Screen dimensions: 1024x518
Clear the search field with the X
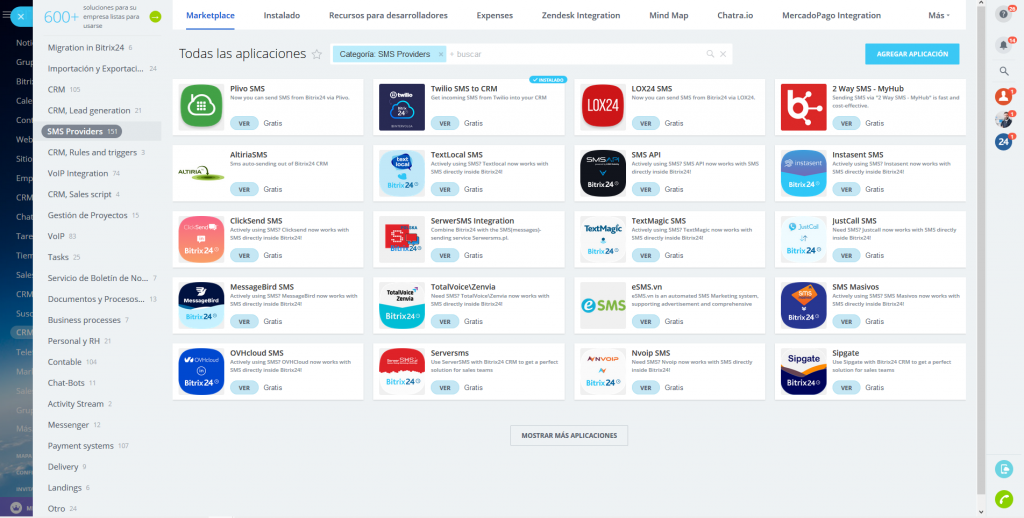723,54
